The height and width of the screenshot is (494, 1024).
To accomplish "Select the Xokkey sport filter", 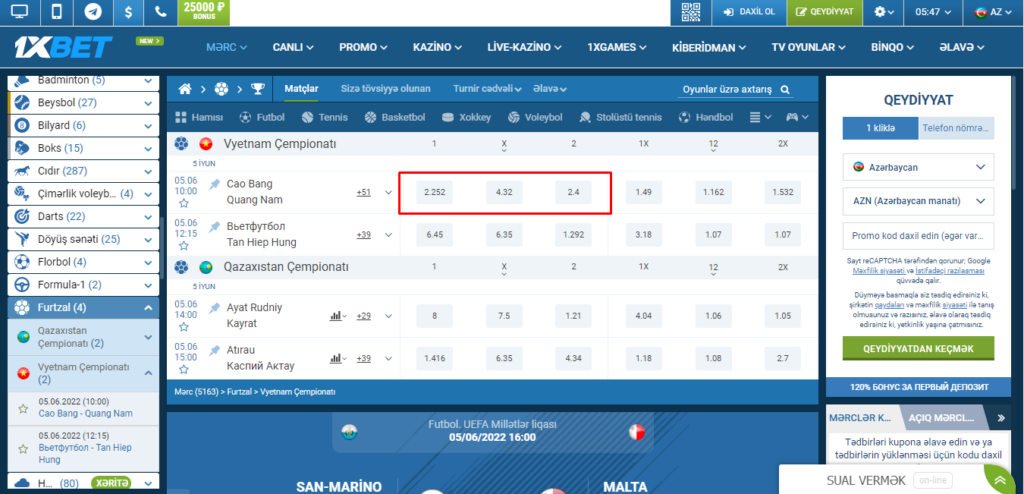I will (466, 117).
